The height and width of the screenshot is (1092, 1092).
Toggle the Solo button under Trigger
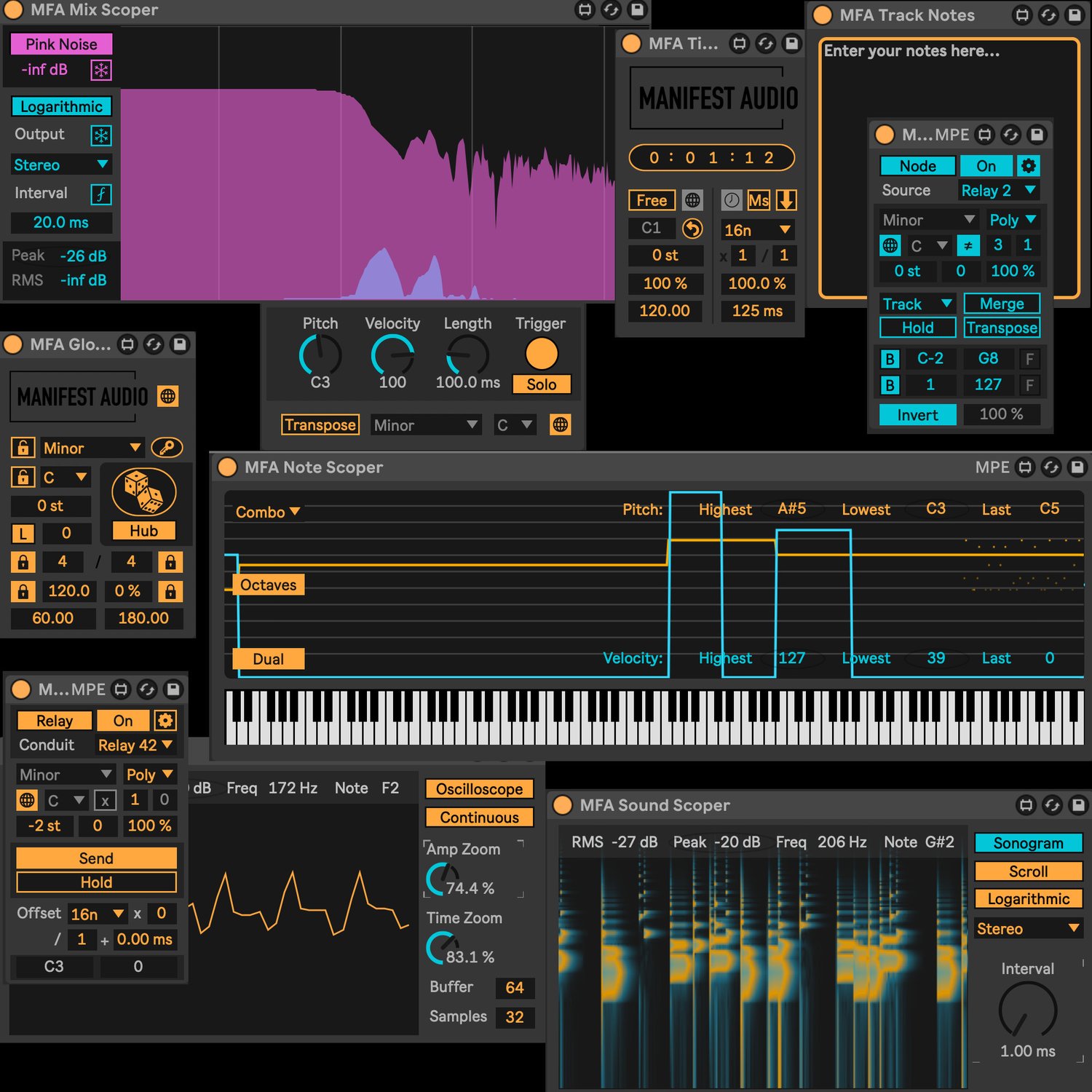(x=541, y=384)
